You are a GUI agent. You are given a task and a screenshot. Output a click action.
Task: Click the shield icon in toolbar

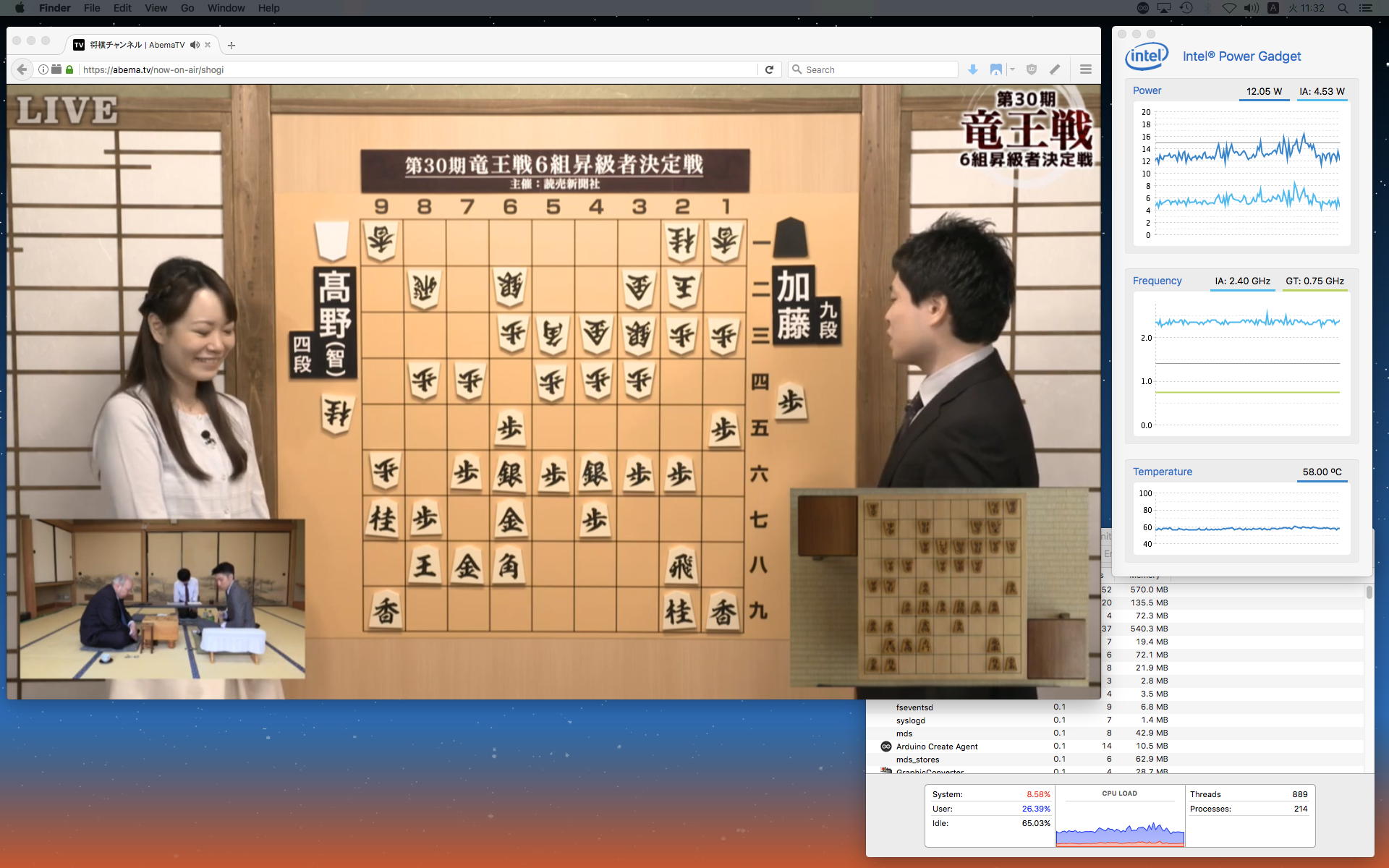(x=1032, y=69)
